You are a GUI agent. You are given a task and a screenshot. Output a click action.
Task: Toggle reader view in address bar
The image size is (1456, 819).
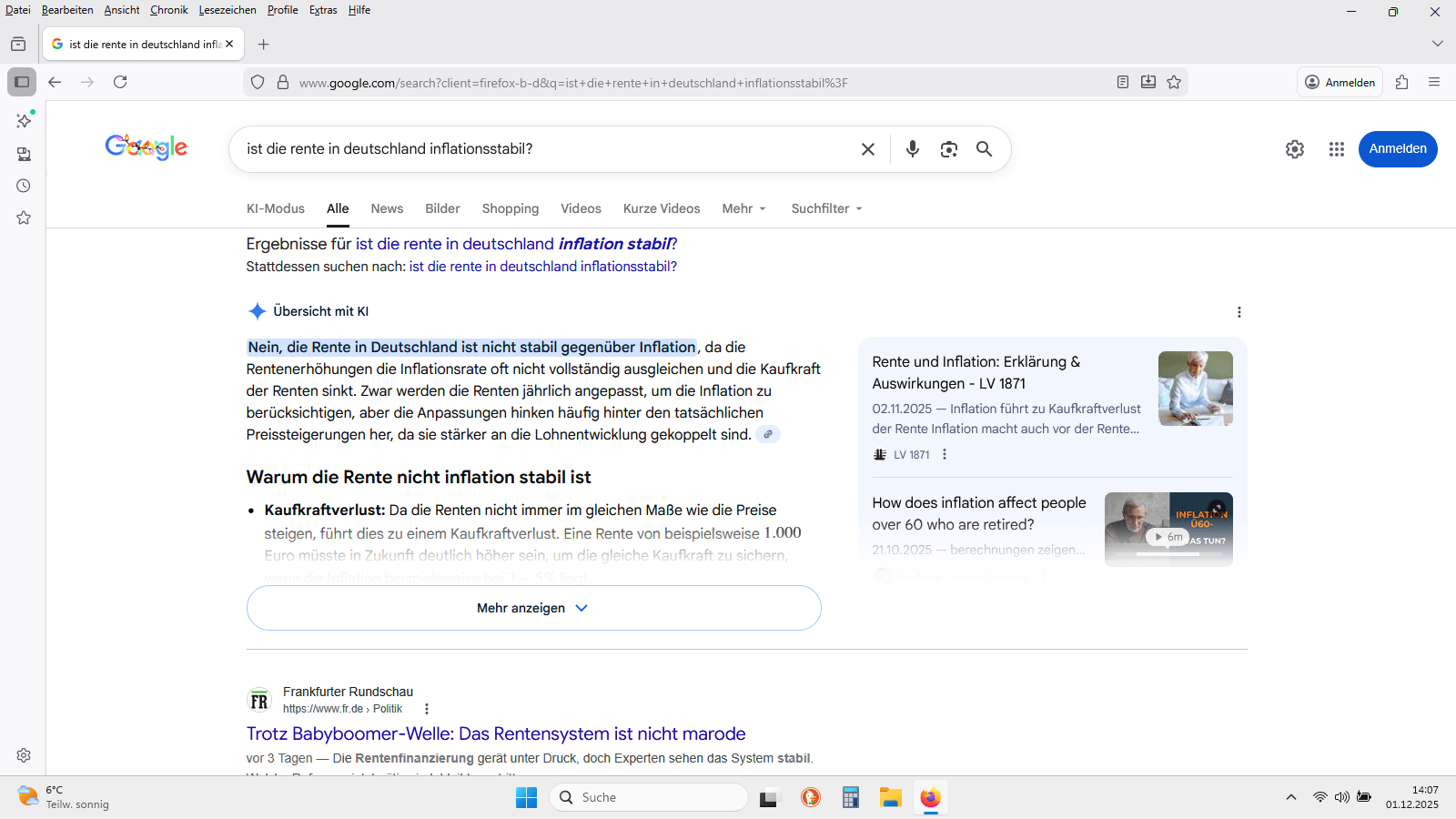(1123, 82)
